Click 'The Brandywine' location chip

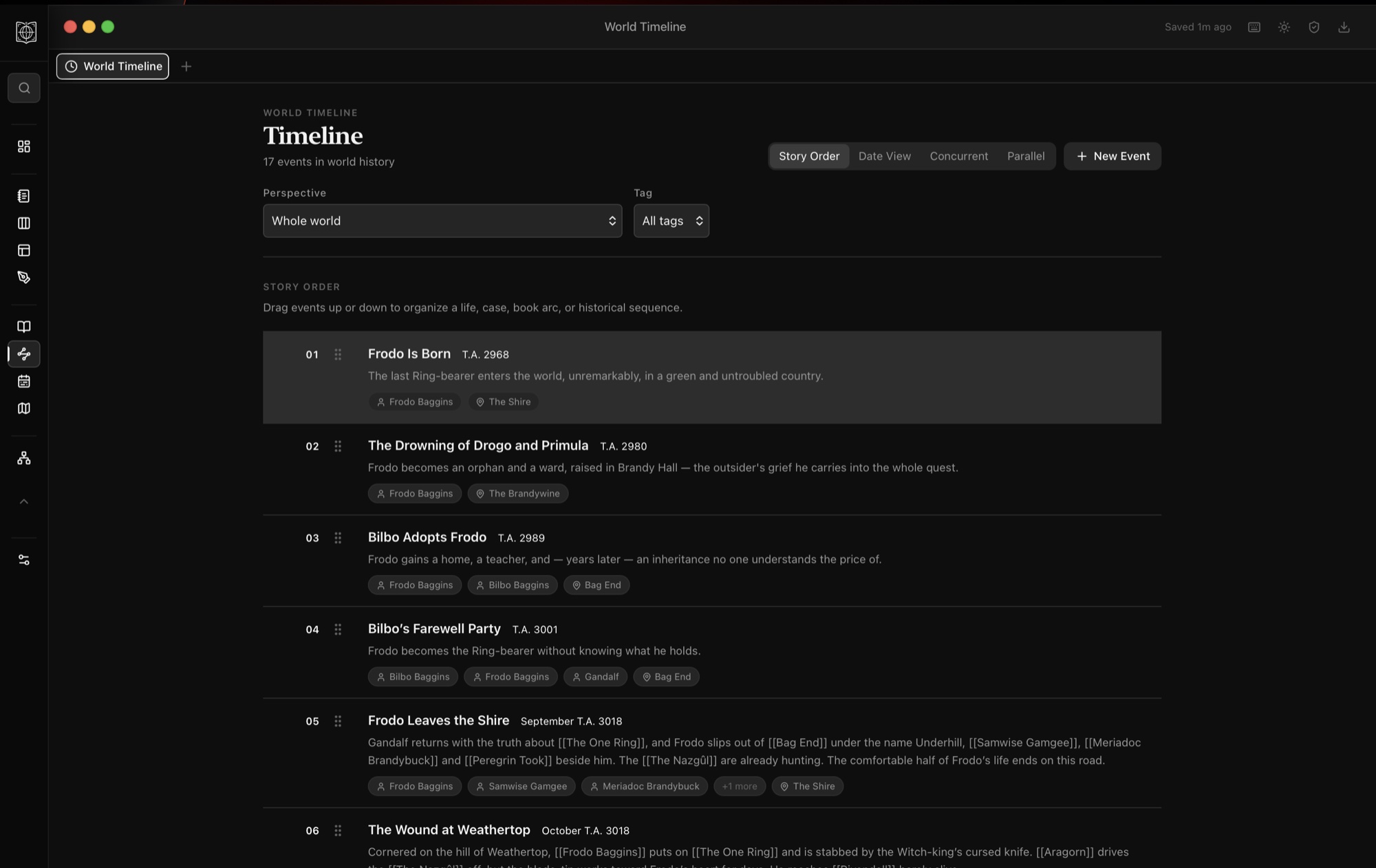[x=518, y=493]
